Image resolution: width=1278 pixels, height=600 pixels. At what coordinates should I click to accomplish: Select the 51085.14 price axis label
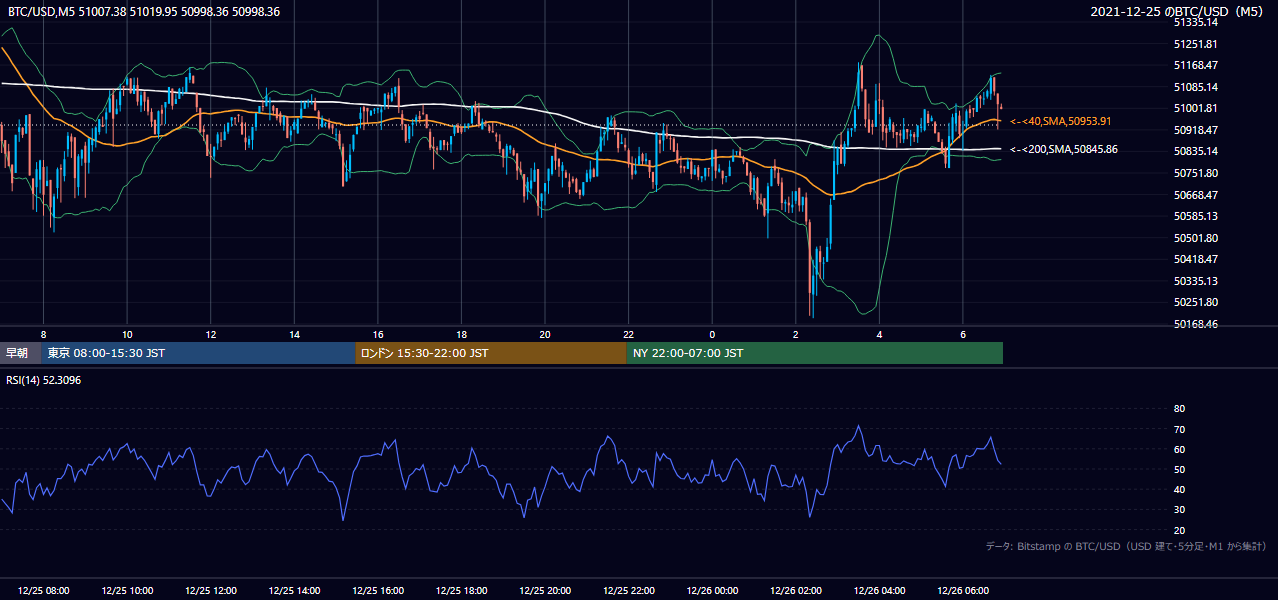pos(1195,87)
